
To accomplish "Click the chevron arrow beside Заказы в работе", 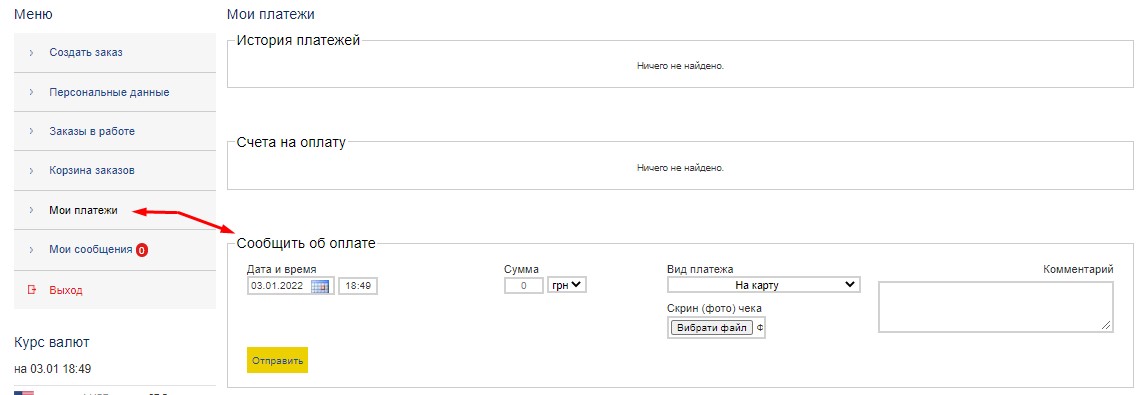I will click(31, 131).
